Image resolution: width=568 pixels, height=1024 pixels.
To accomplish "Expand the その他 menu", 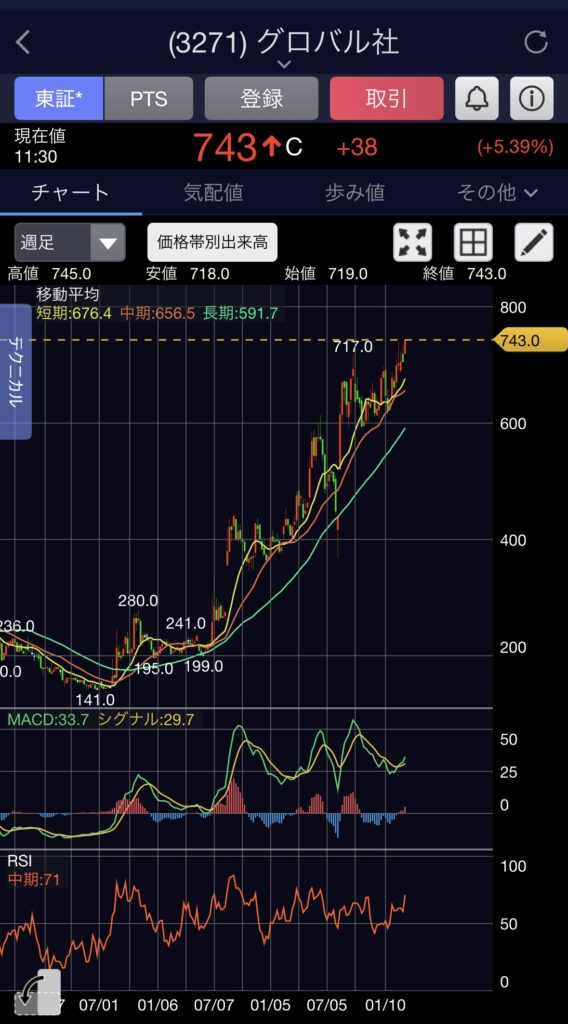I will click(x=497, y=193).
